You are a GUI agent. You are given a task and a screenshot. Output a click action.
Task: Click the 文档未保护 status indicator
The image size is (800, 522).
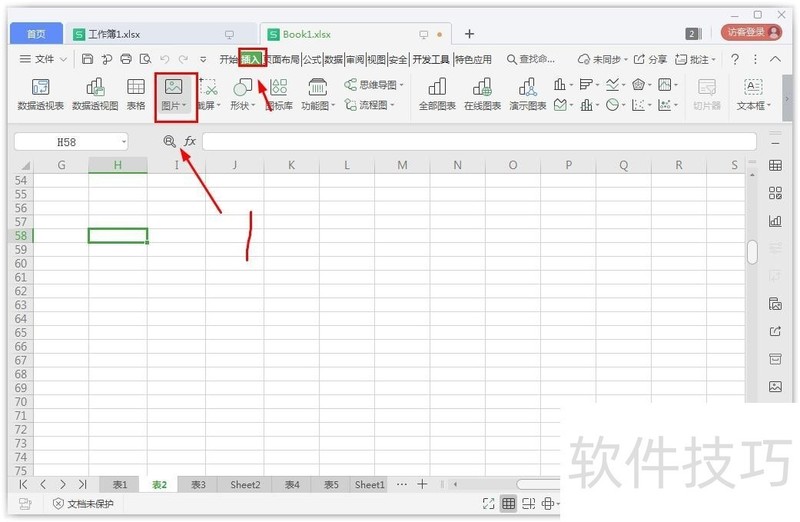pos(83,504)
